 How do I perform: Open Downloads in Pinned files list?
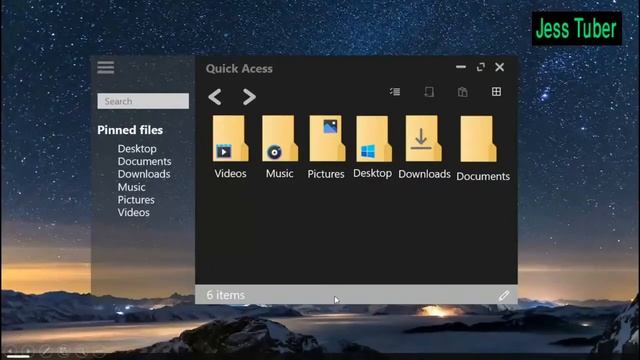click(144, 174)
